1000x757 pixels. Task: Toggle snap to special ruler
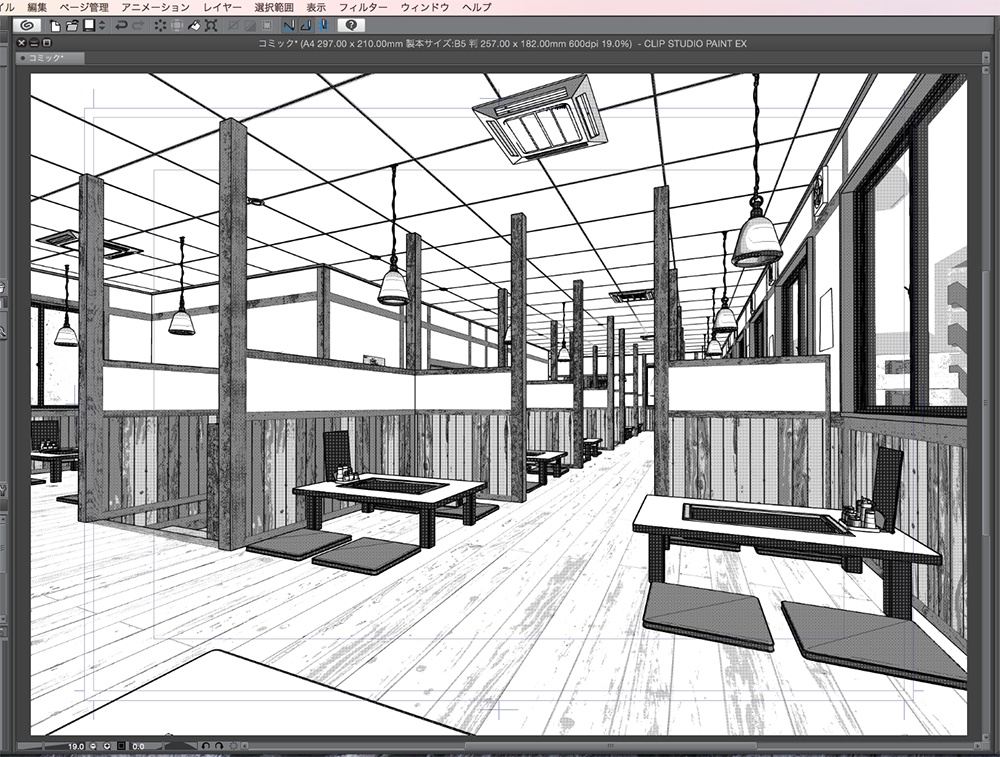pos(307,26)
